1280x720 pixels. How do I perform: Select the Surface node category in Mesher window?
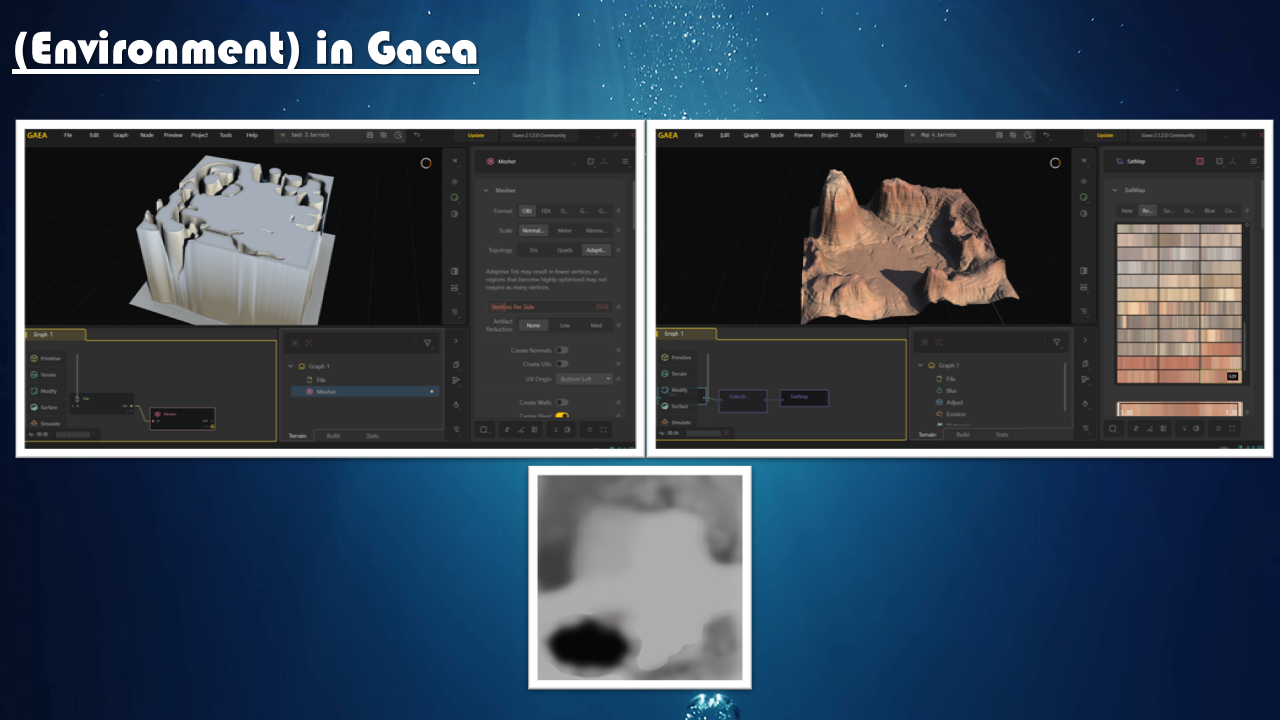coord(46,407)
